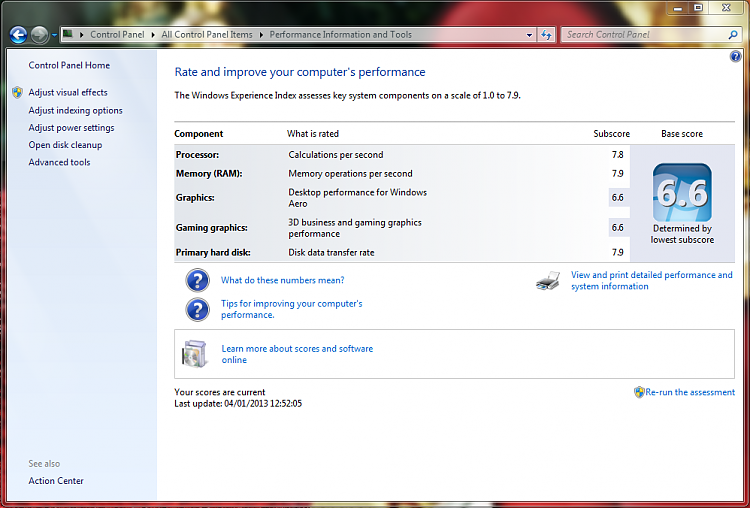
Task: Re-run the assessment
Action: [x=690, y=392]
